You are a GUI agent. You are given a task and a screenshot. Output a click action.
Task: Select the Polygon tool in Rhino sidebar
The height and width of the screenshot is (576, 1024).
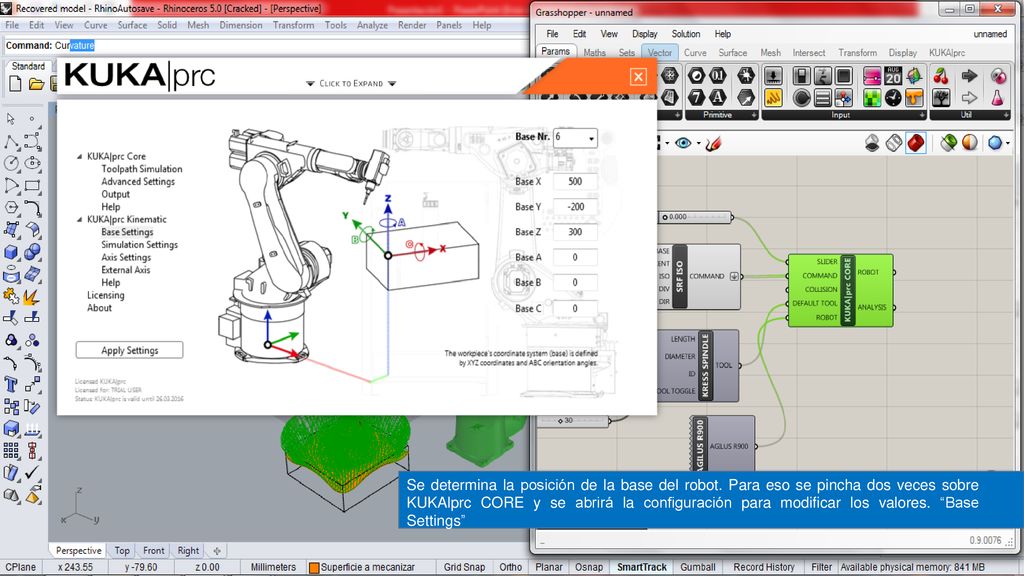(x=11, y=208)
